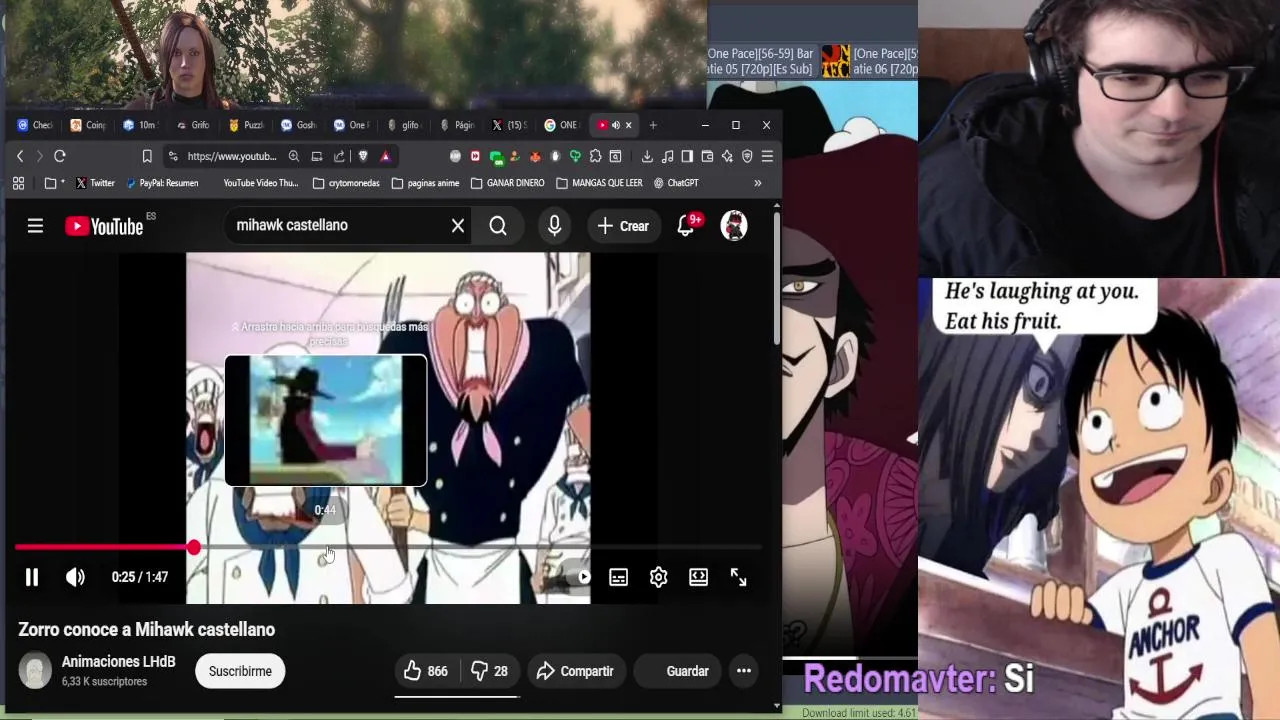
Task: Go forward in the browser
Action: (x=39, y=156)
